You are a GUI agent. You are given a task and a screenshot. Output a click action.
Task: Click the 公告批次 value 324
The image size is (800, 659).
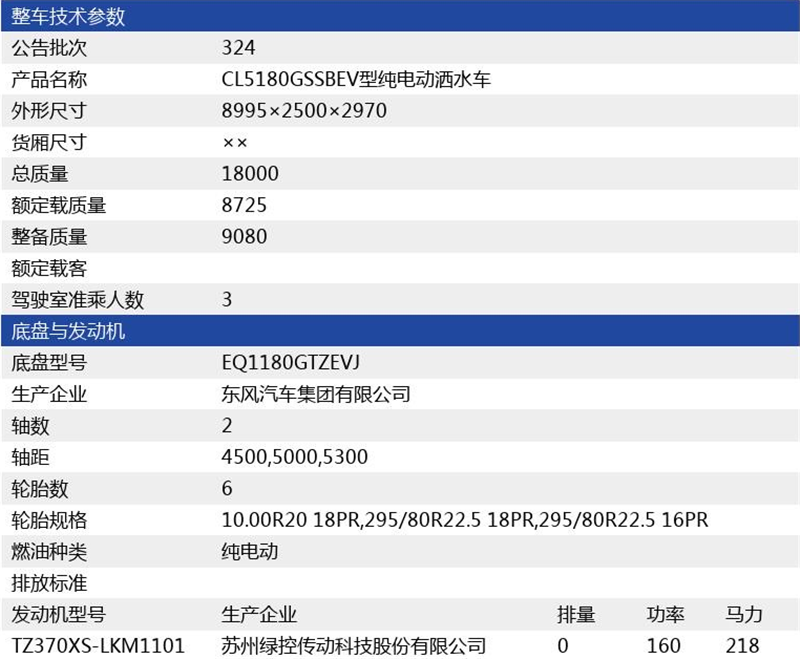(239, 47)
